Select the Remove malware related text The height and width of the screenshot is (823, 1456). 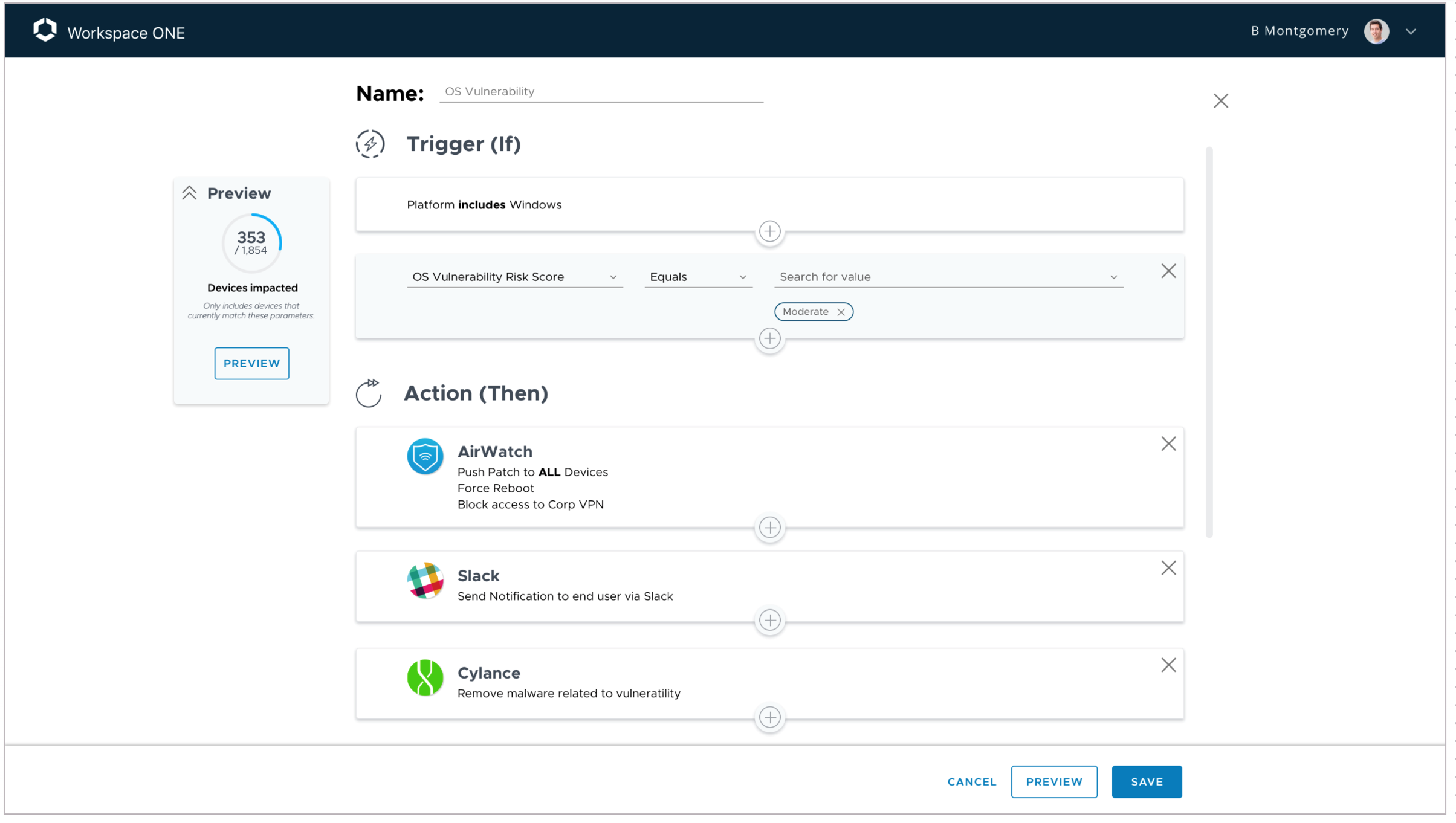(x=568, y=694)
